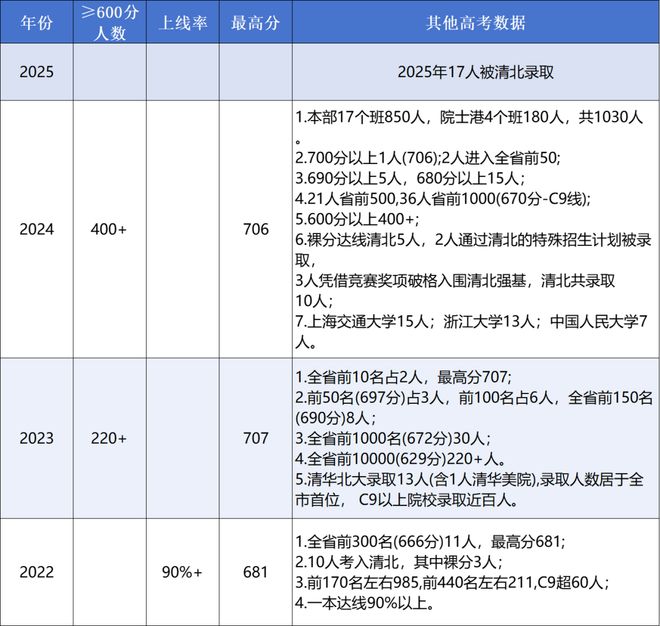Select the ≥600分人数 column header
The width and height of the screenshot is (660, 626).
pyautogui.click(x=109, y=23)
